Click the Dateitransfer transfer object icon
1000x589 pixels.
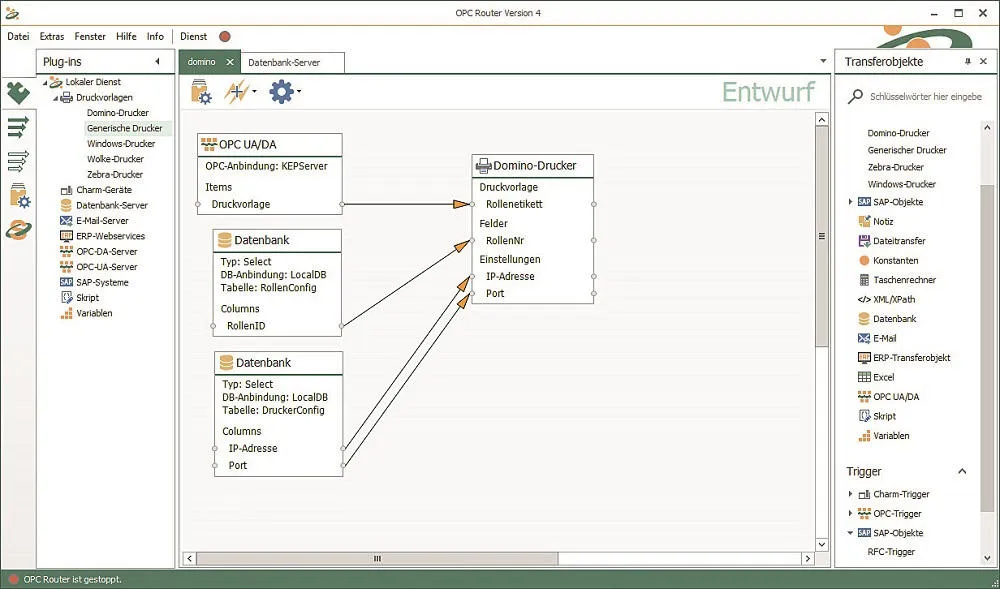coord(864,241)
